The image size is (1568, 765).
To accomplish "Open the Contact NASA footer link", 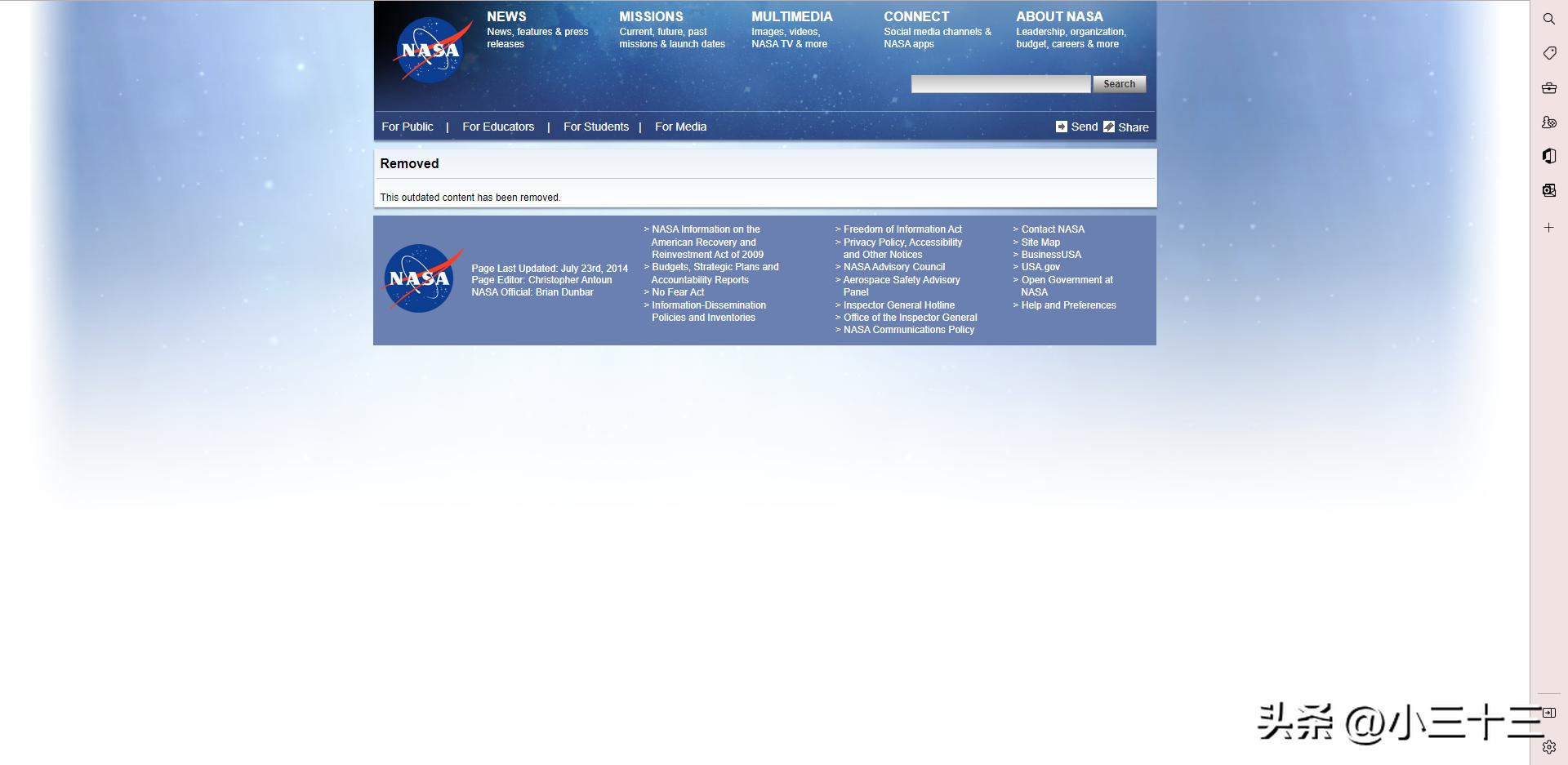I will click(1053, 229).
